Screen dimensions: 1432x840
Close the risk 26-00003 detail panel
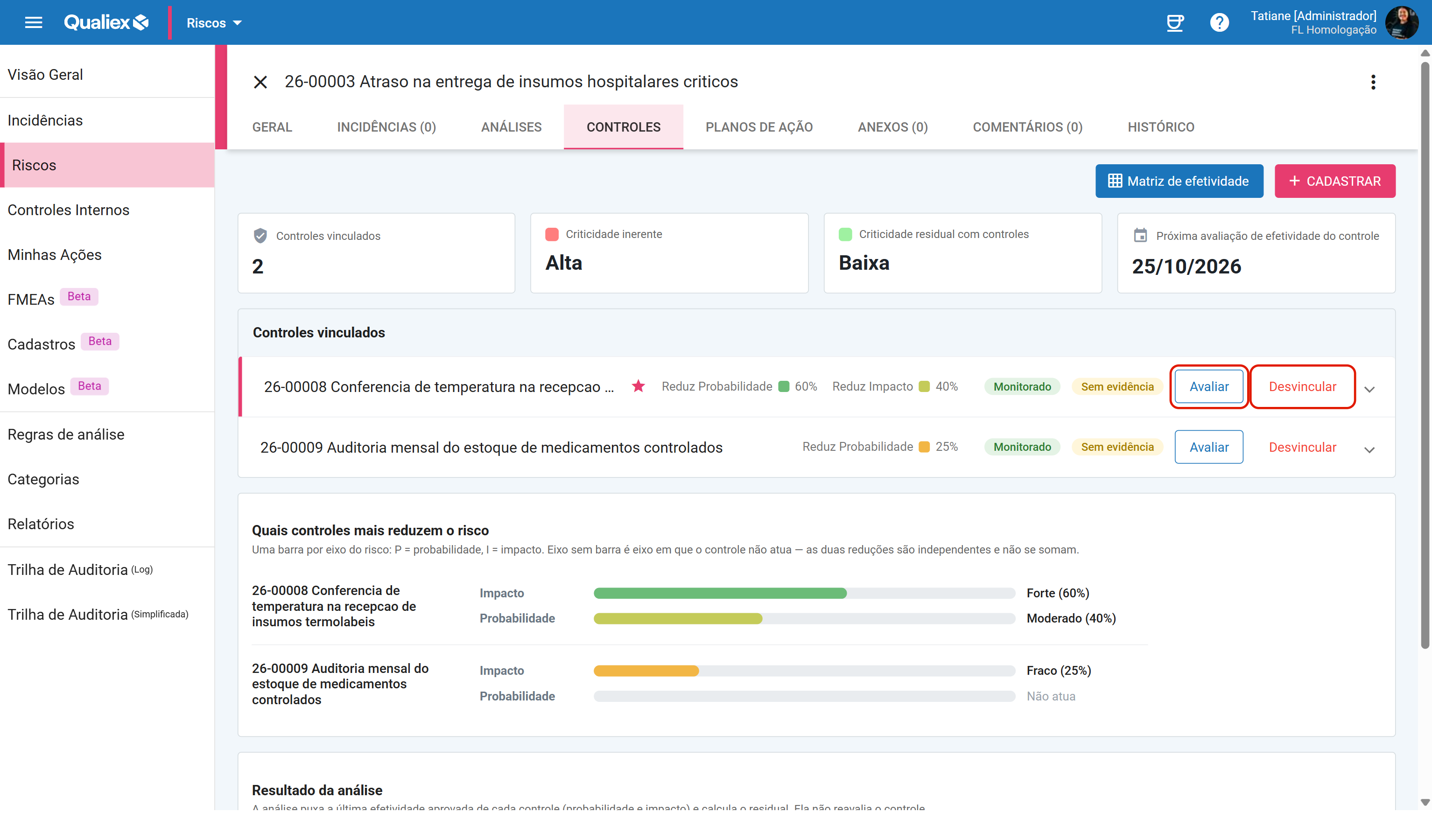(260, 83)
